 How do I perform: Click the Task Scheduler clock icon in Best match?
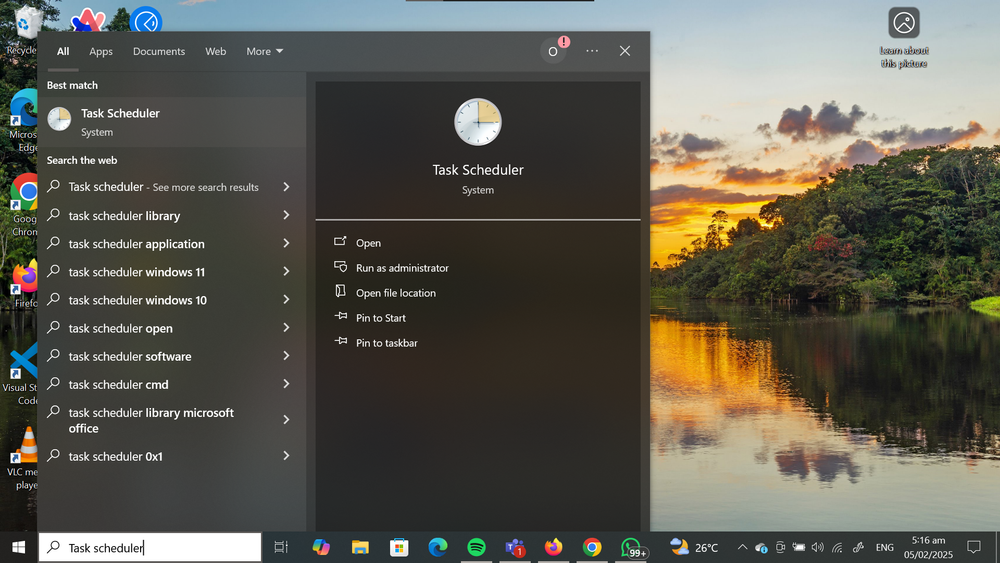coord(60,121)
